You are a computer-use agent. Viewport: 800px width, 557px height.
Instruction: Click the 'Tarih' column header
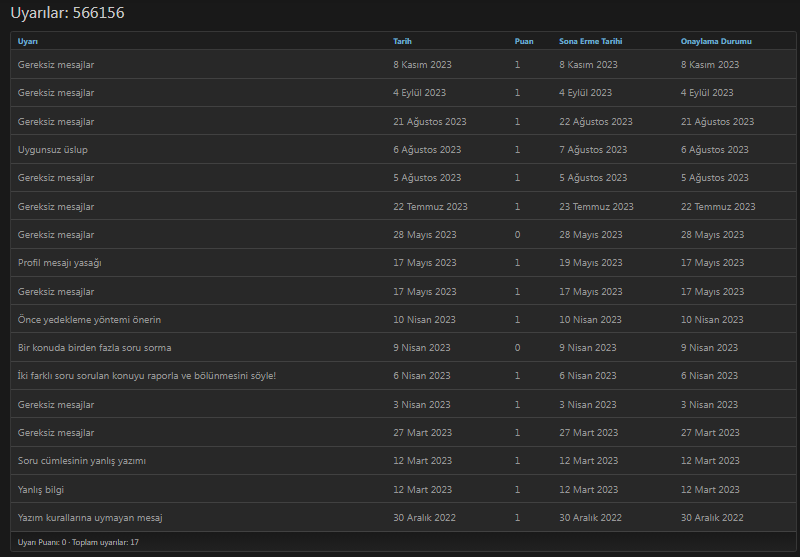pos(402,41)
